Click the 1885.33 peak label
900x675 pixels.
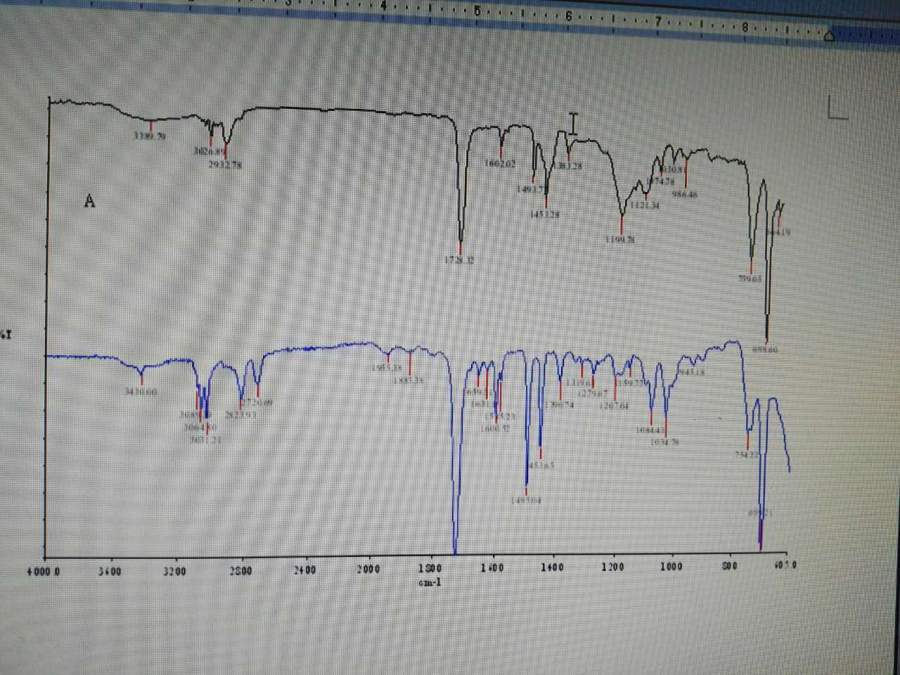tap(408, 380)
